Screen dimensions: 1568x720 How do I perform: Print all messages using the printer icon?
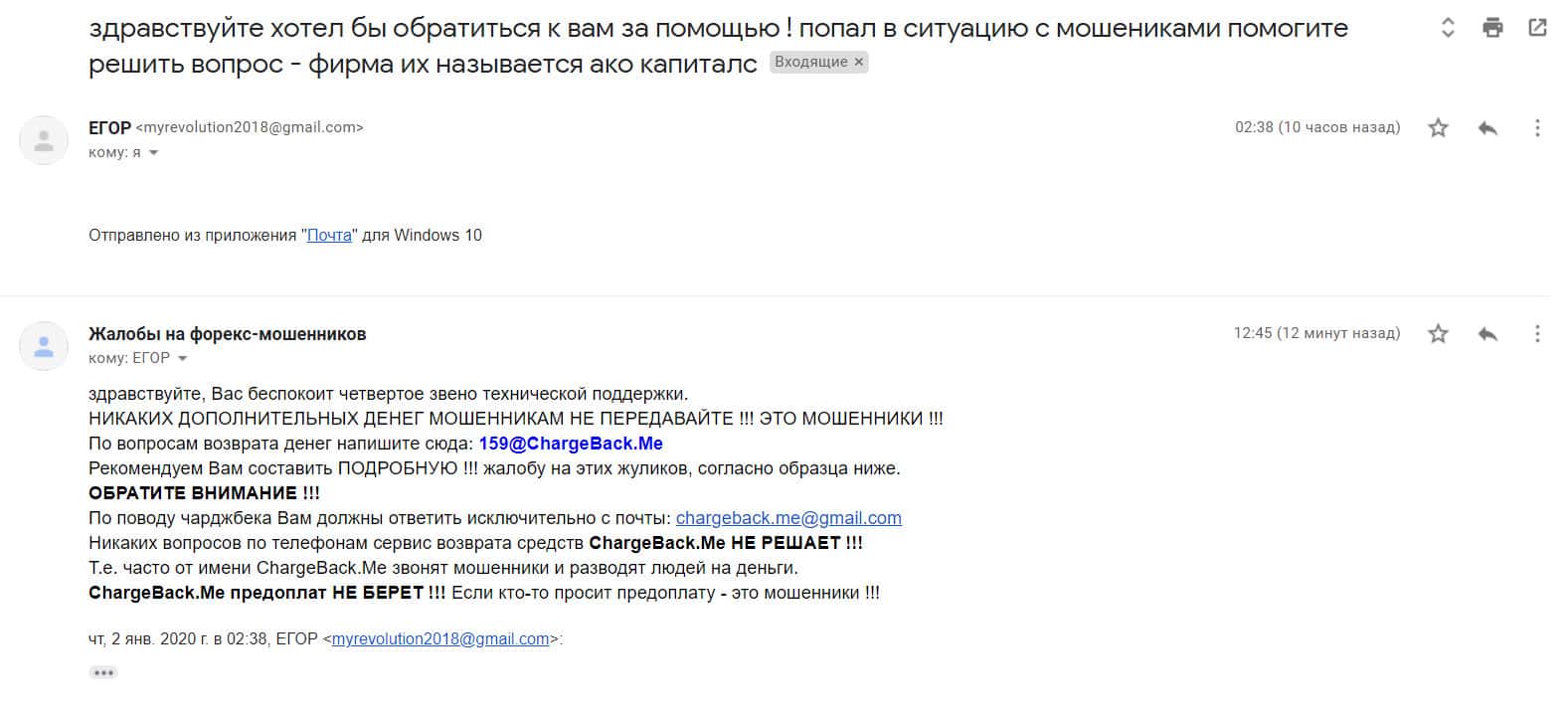[1492, 28]
